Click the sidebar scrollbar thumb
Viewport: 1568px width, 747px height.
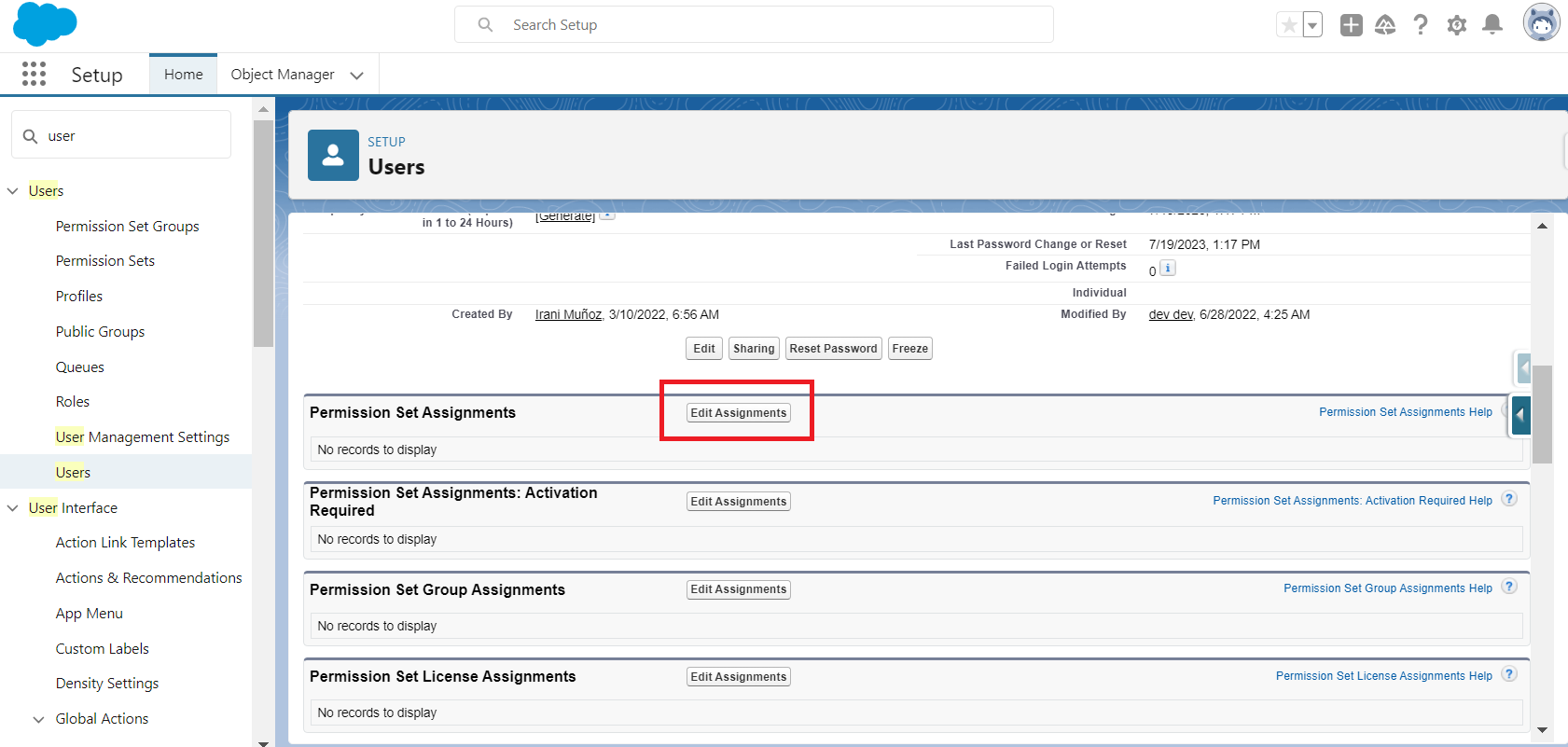263,233
